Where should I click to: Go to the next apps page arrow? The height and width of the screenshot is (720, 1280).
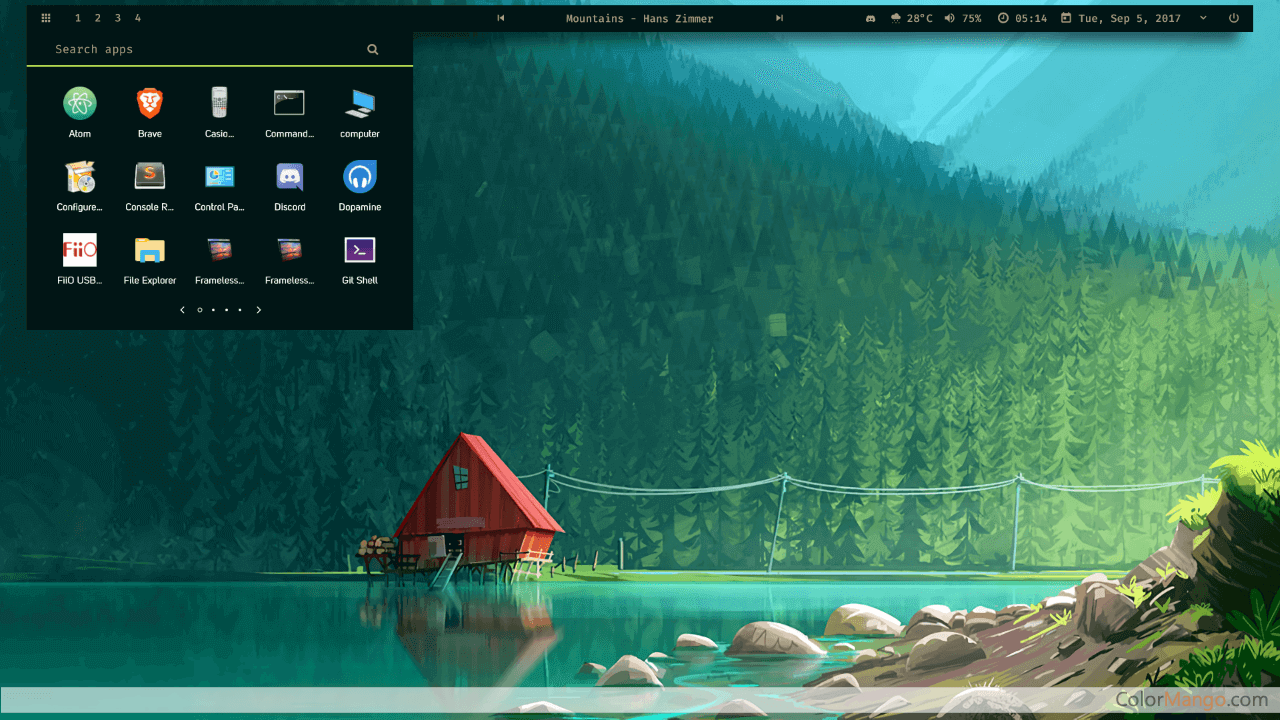pyautogui.click(x=259, y=310)
